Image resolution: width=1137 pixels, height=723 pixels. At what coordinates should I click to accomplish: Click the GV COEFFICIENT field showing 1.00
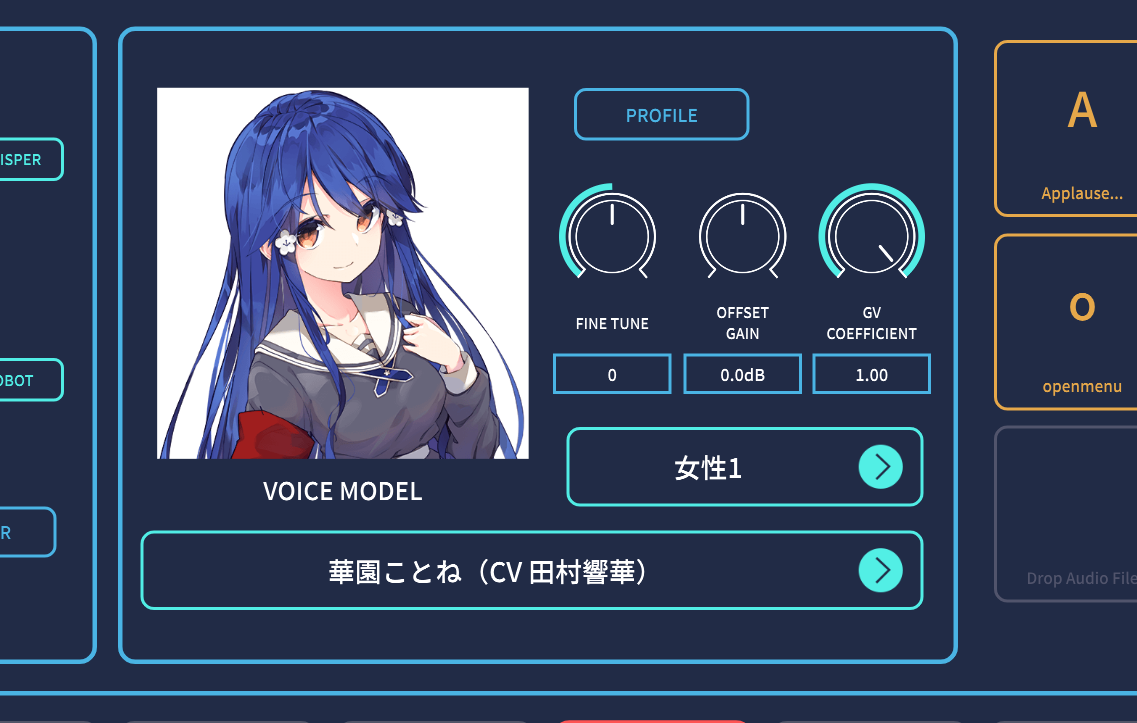pos(872,374)
